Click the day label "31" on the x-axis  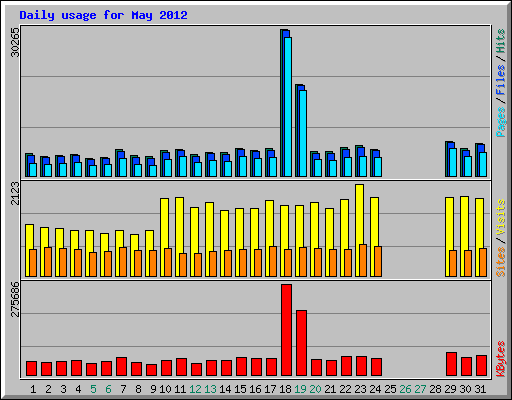(x=480, y=389)
